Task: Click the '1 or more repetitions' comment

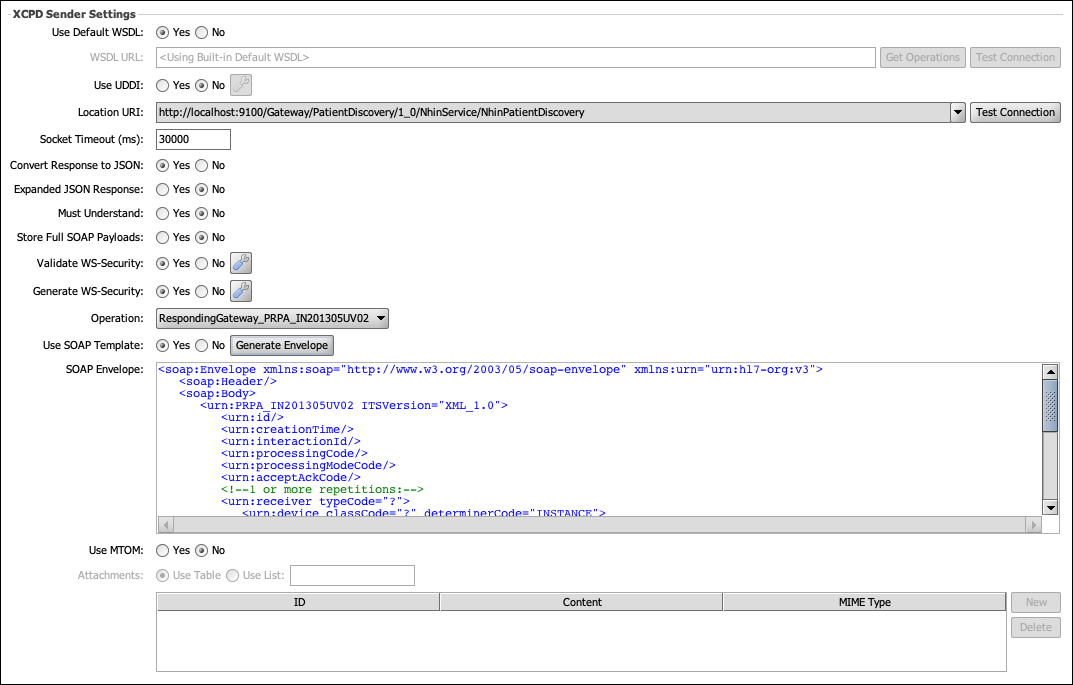Action: coord(322,490)
